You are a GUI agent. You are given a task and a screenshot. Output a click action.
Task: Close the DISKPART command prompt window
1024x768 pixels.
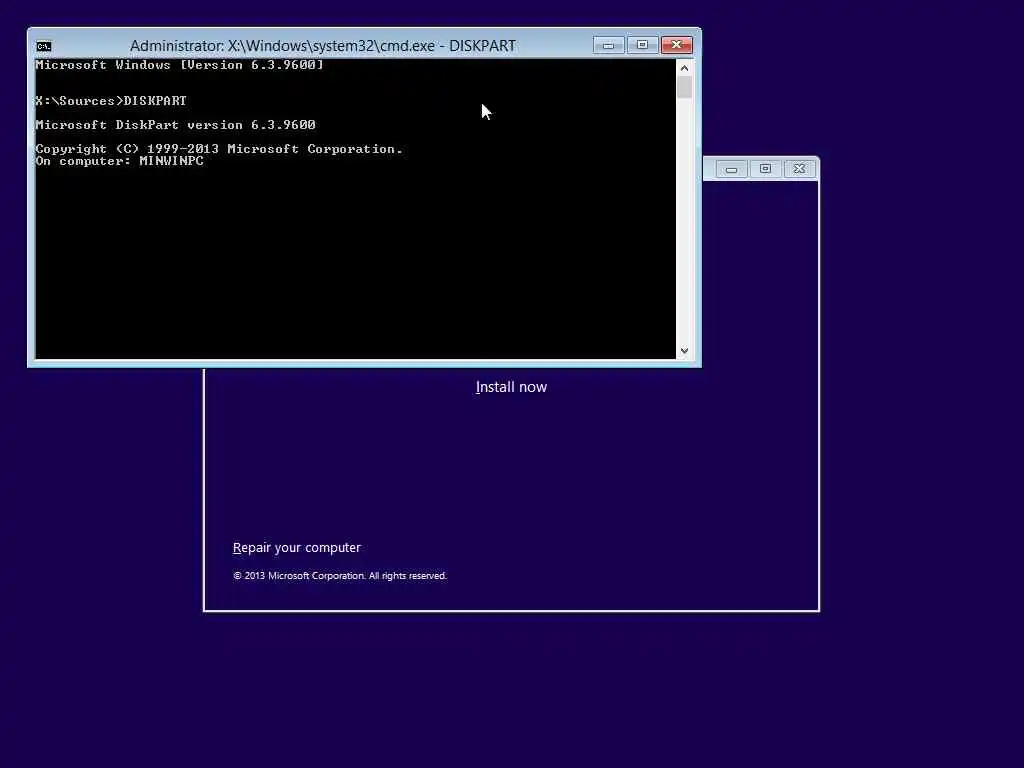pyautogui.click(x=677, y=45)
